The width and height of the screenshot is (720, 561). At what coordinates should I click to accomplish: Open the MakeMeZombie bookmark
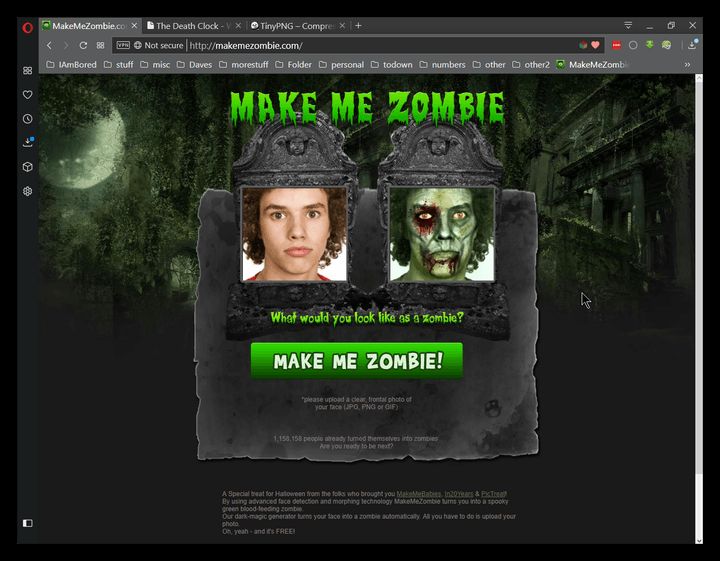point(593,65)
